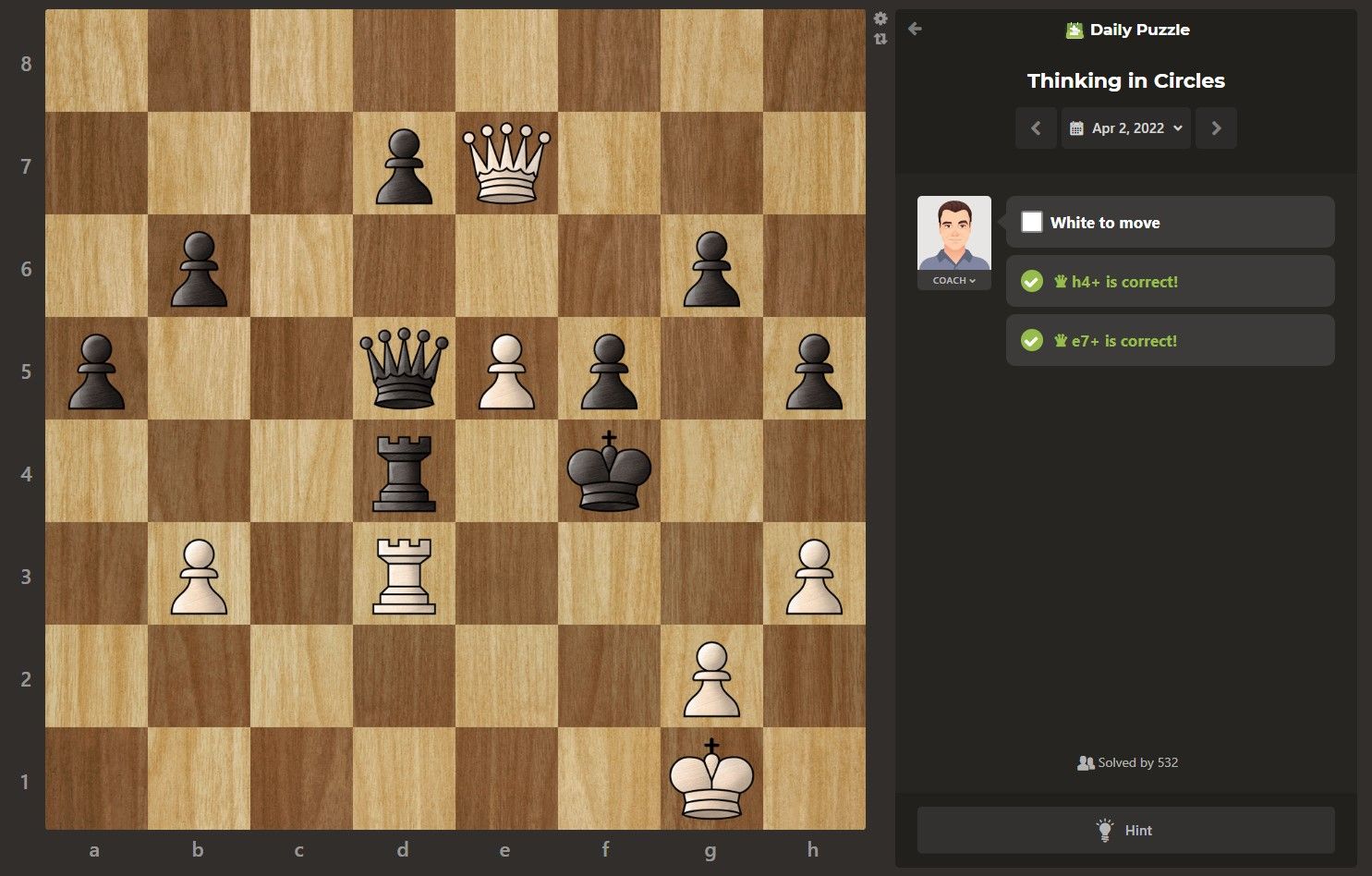
Task: Click the green checkmark beside h4+
Action: coord(1032,281)
